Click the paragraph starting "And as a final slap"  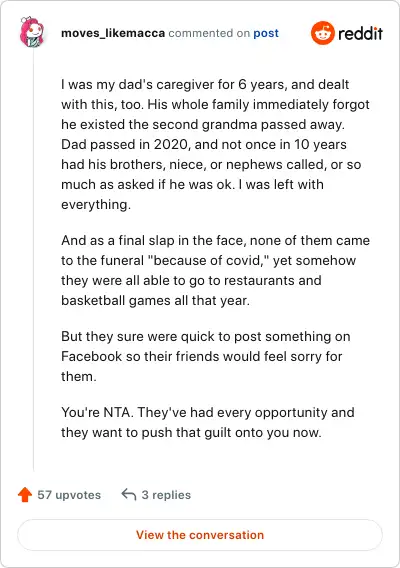pos(215,270)
